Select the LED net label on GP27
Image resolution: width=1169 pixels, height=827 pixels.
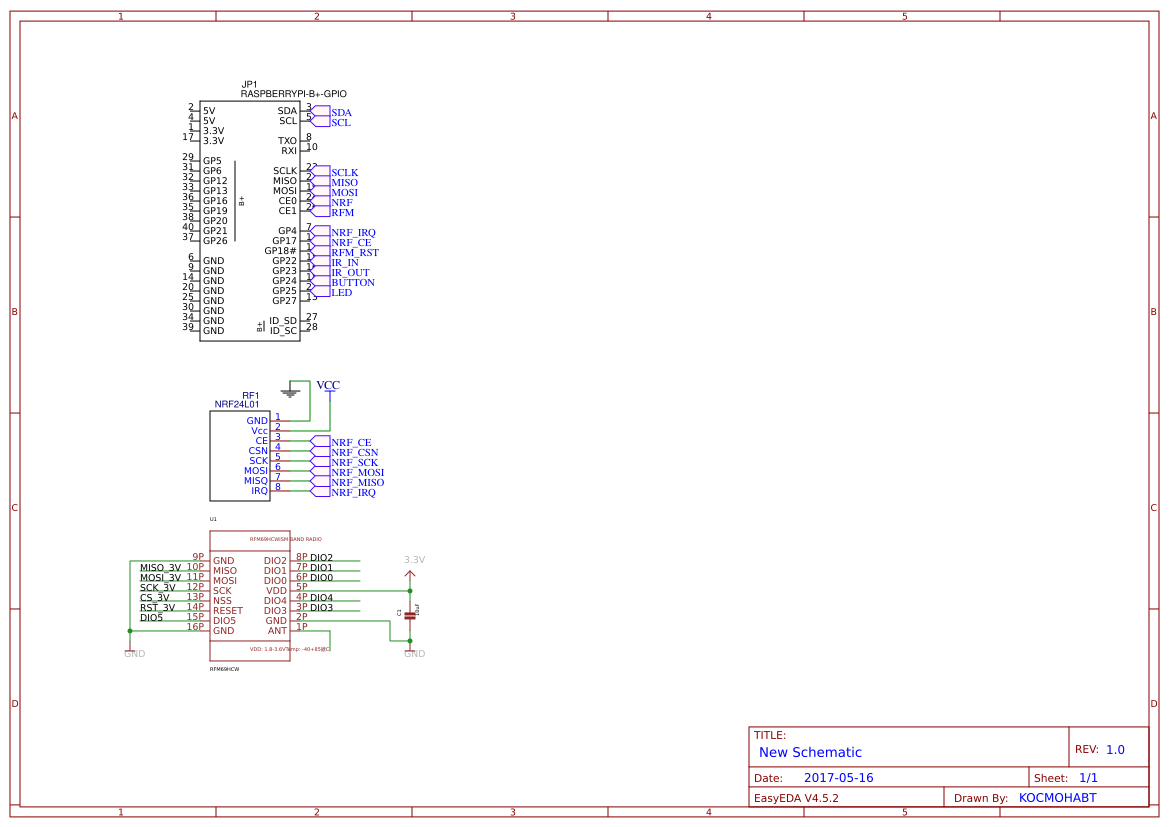[344, 292]
